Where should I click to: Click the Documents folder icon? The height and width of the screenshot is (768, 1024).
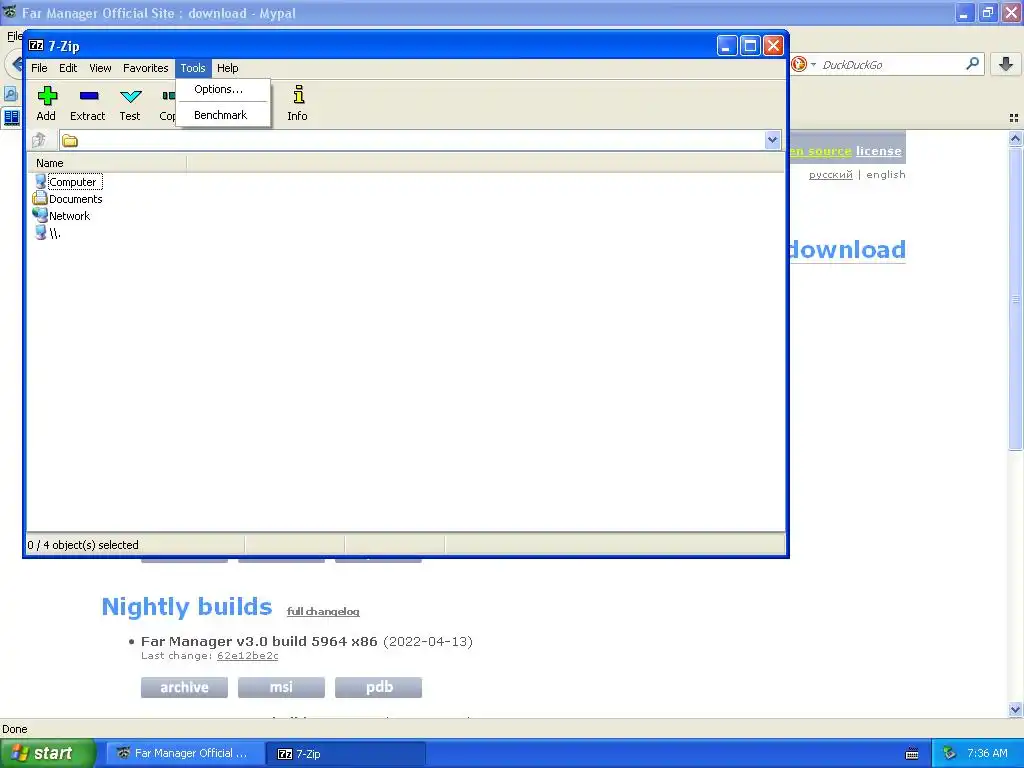click(40, 198)
